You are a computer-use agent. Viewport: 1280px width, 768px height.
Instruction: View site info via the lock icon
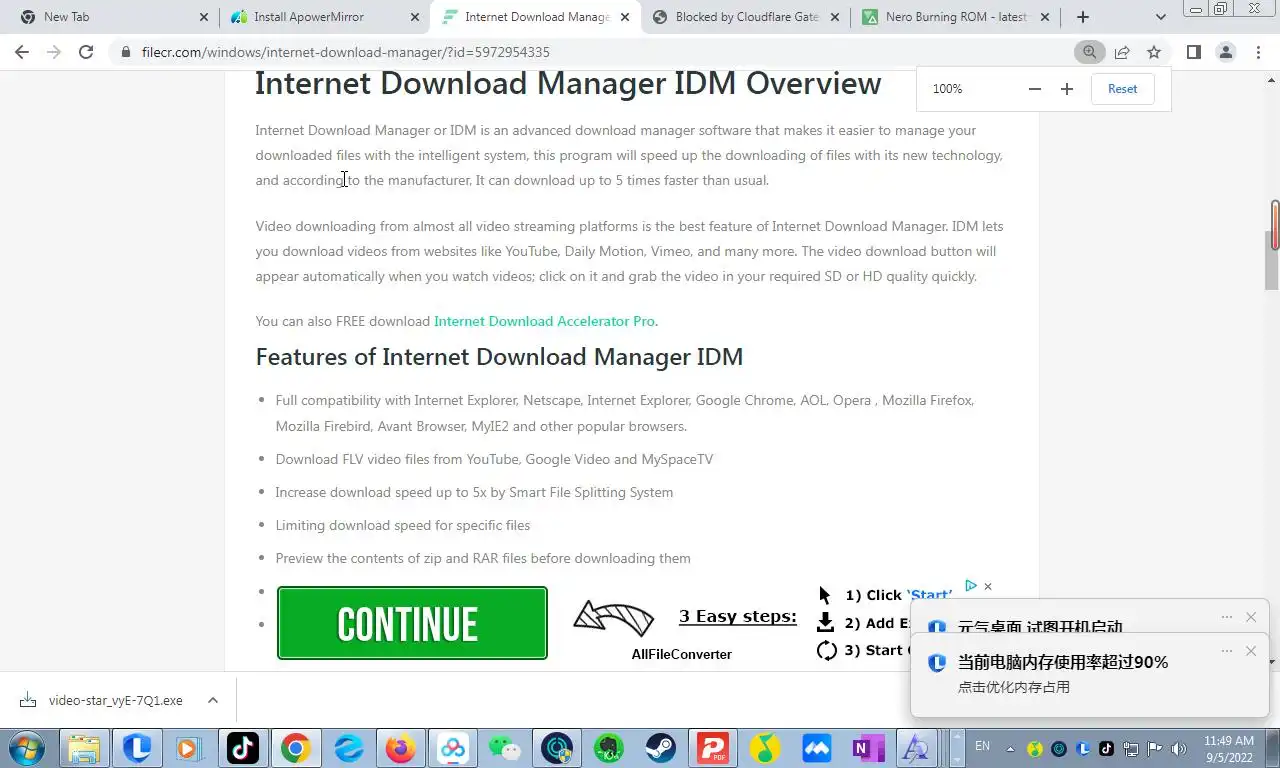[127, 52]
